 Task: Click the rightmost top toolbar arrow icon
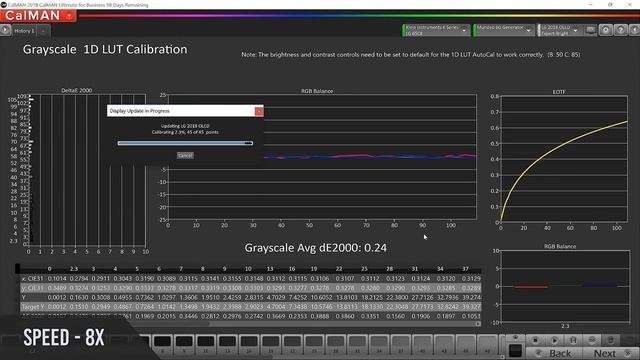tap(634, 30)
